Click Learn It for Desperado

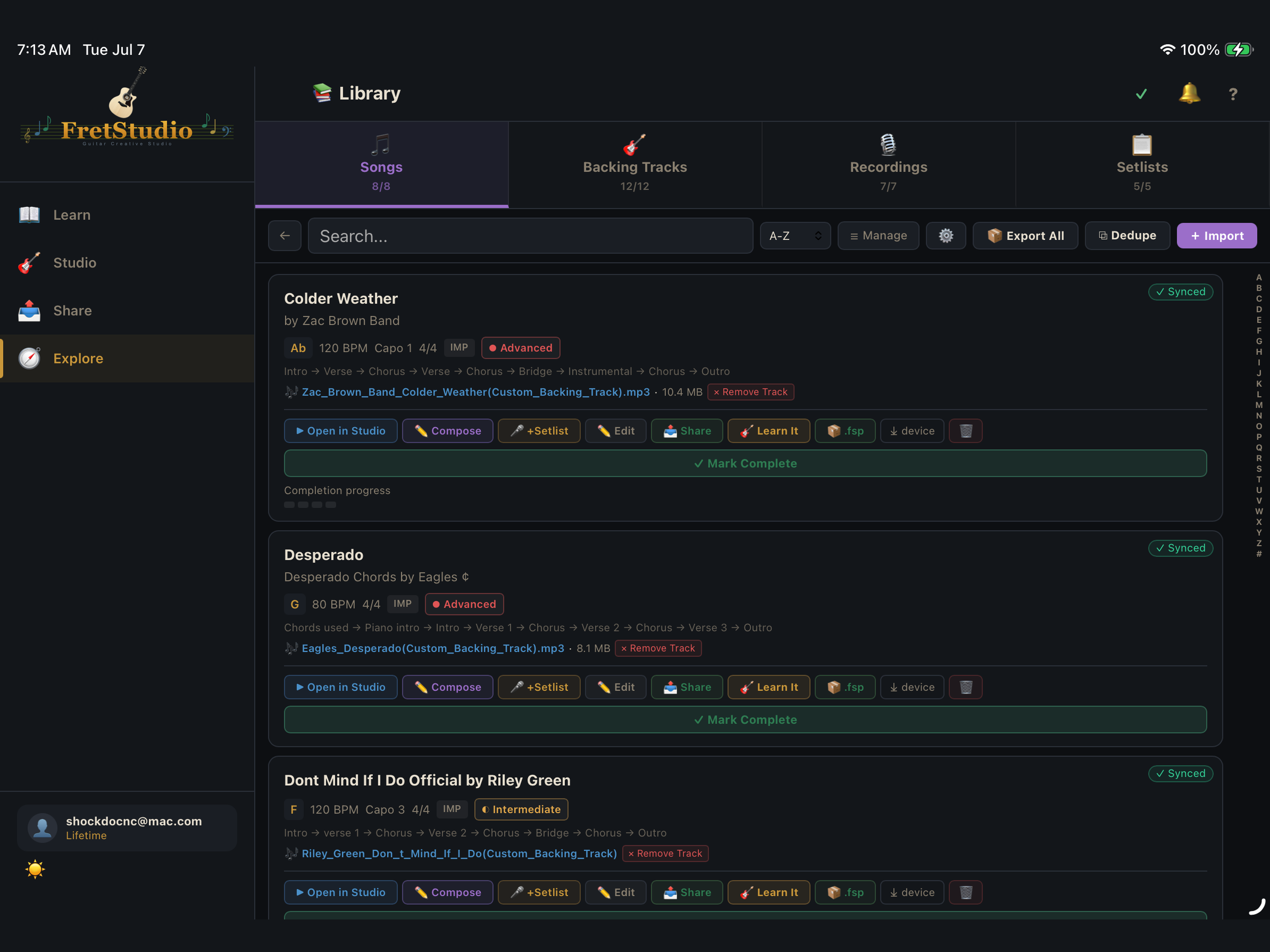click(x=769, y=687)
